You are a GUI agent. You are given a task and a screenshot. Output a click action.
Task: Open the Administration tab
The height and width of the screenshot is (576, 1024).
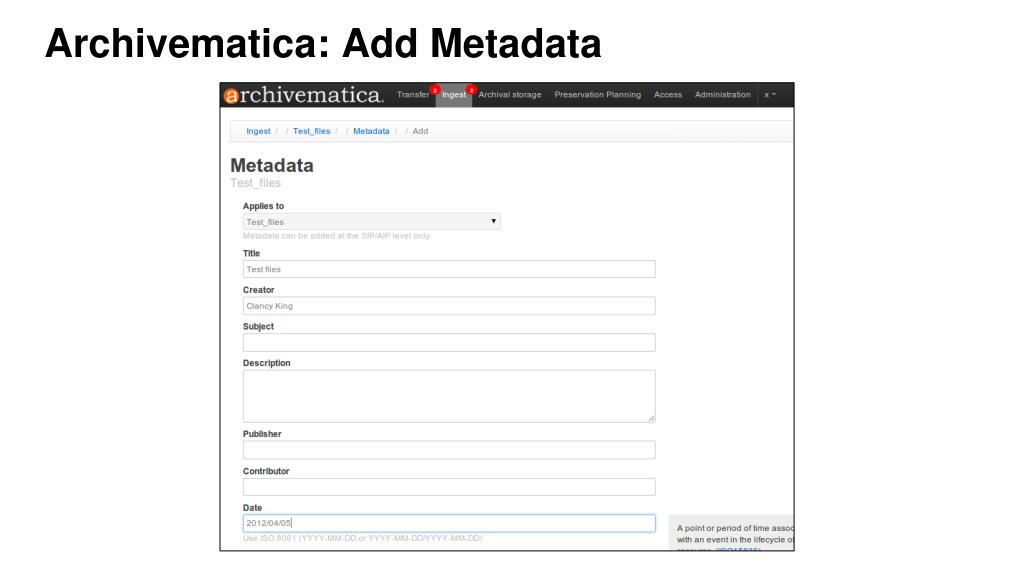point(722,95)
